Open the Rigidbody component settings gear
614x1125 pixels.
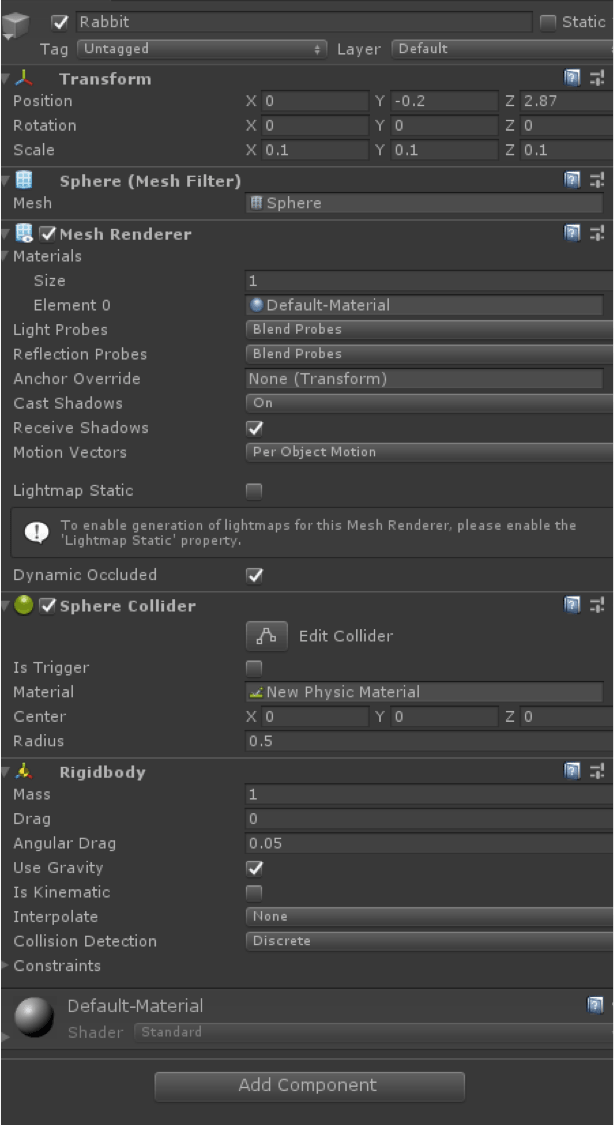click(597, 771)
